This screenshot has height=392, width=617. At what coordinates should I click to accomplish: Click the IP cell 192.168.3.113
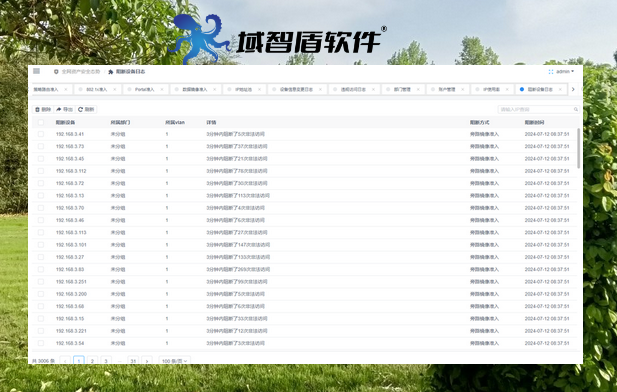click(71, 233)
